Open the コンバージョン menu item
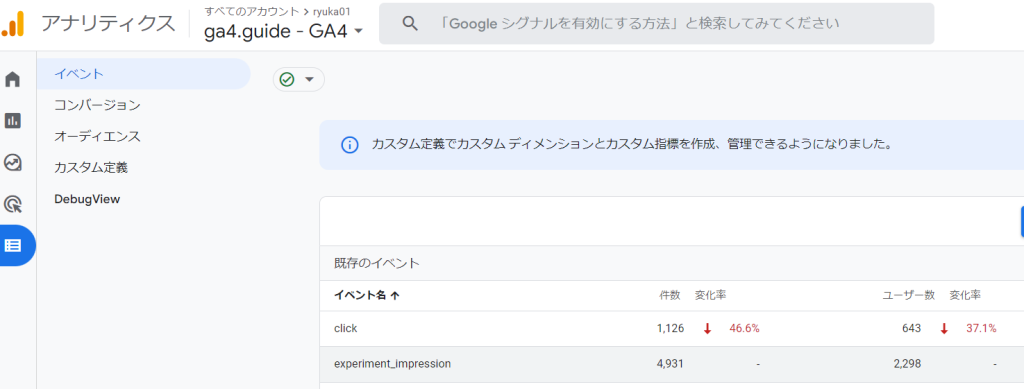Viewport: 1024px width, 389px height. (97, 105)
